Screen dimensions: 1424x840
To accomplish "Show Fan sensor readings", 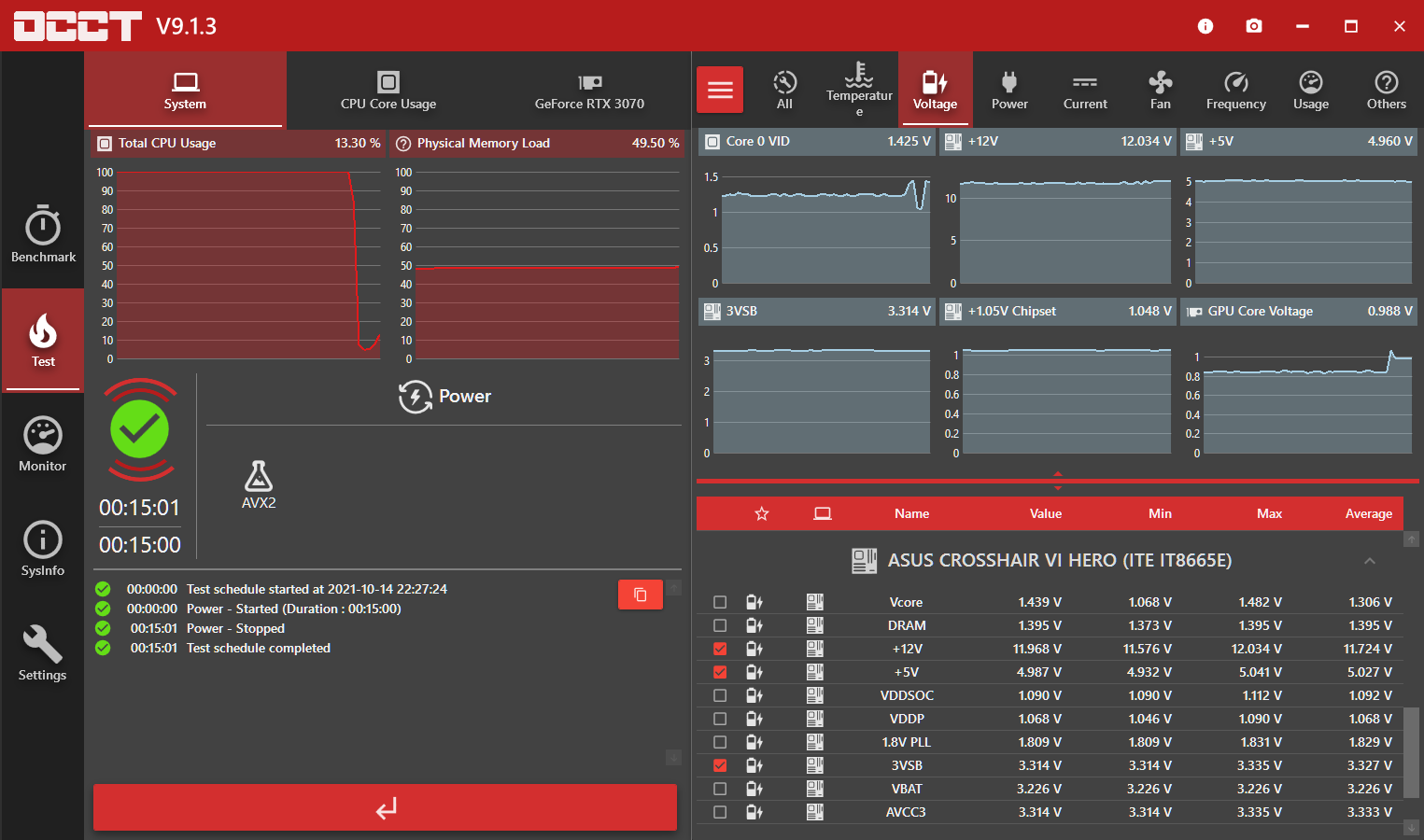I will 1160,90.
